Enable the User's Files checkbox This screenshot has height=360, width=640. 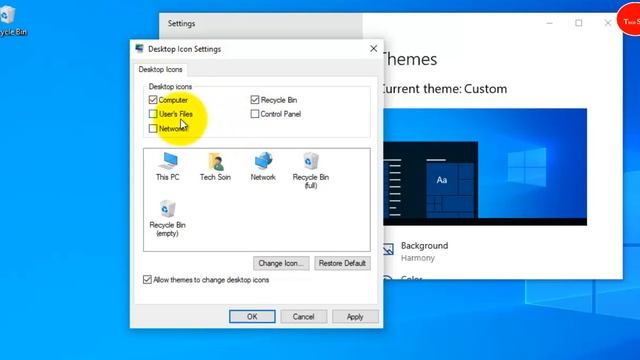coord(153,114)
